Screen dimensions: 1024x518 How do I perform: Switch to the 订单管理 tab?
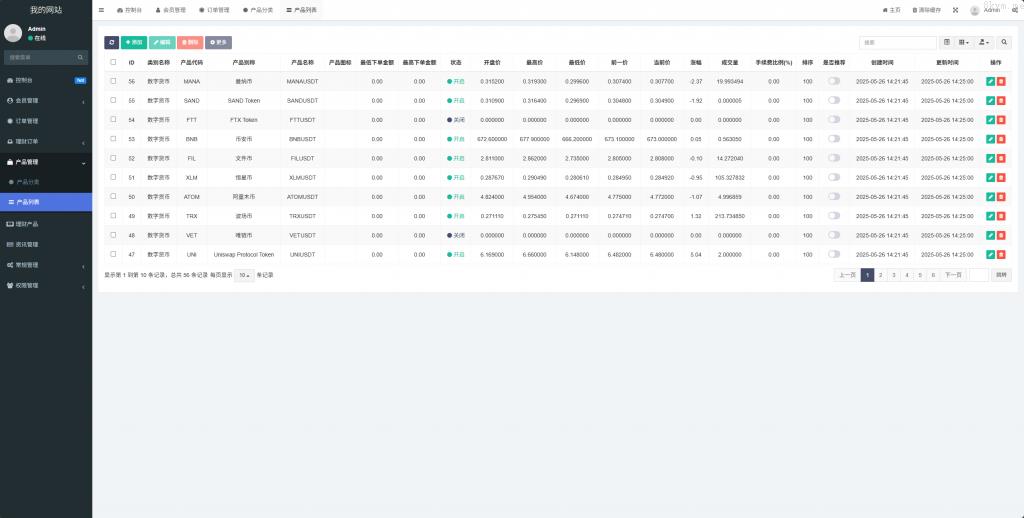(x=221, y=9)
